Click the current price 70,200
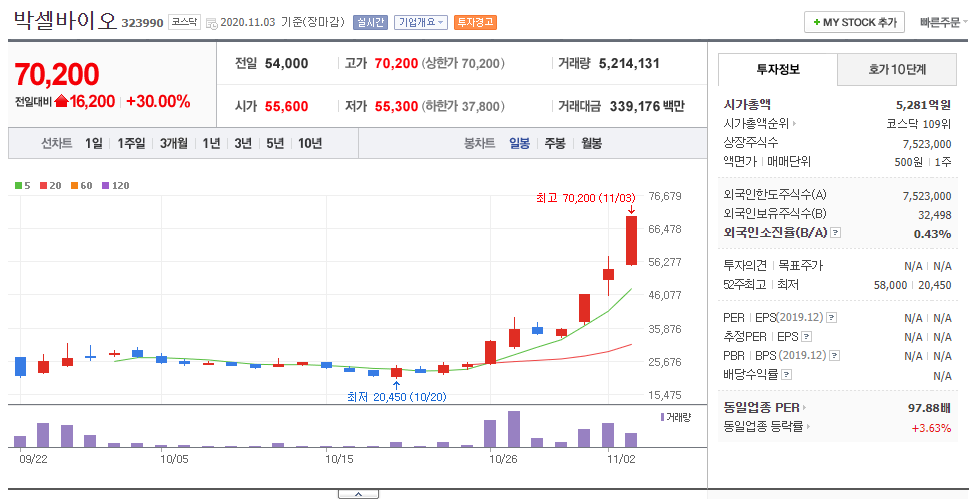The width and height of the screenshot is (976, 499). coord(57,75)
